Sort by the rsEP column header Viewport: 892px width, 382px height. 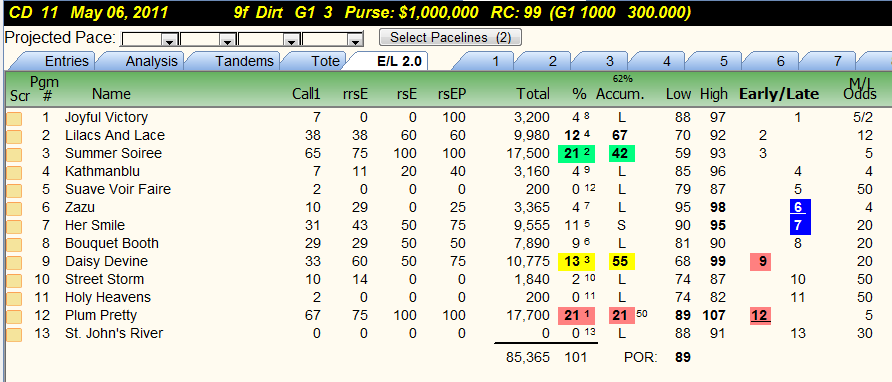[x=452, y=94]
